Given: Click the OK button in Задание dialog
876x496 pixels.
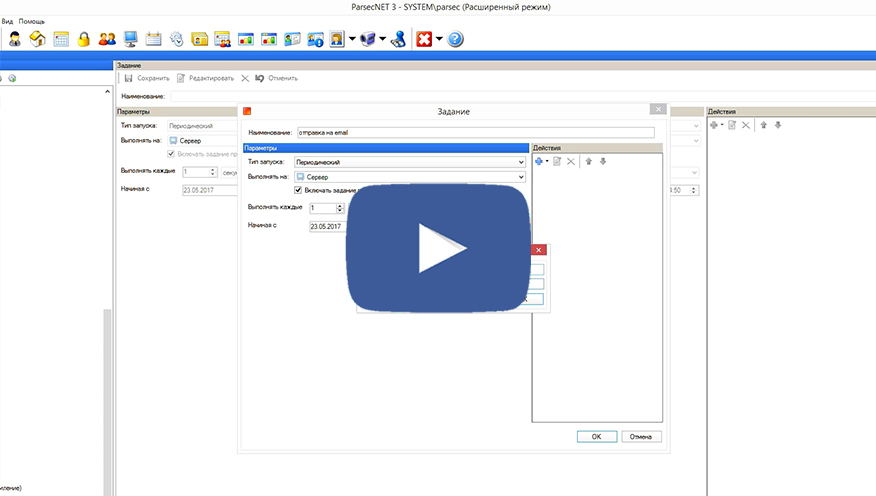Looking at the screenshot, I should (597, 437).
